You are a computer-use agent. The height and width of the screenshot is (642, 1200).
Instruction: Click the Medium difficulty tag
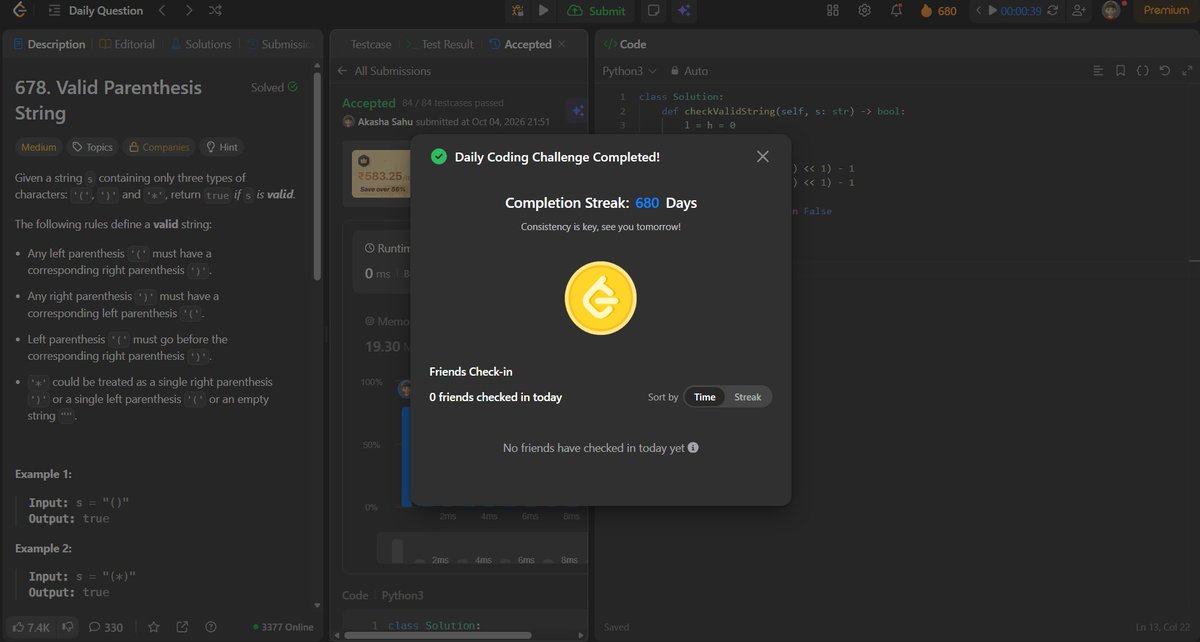pos(39,147)
